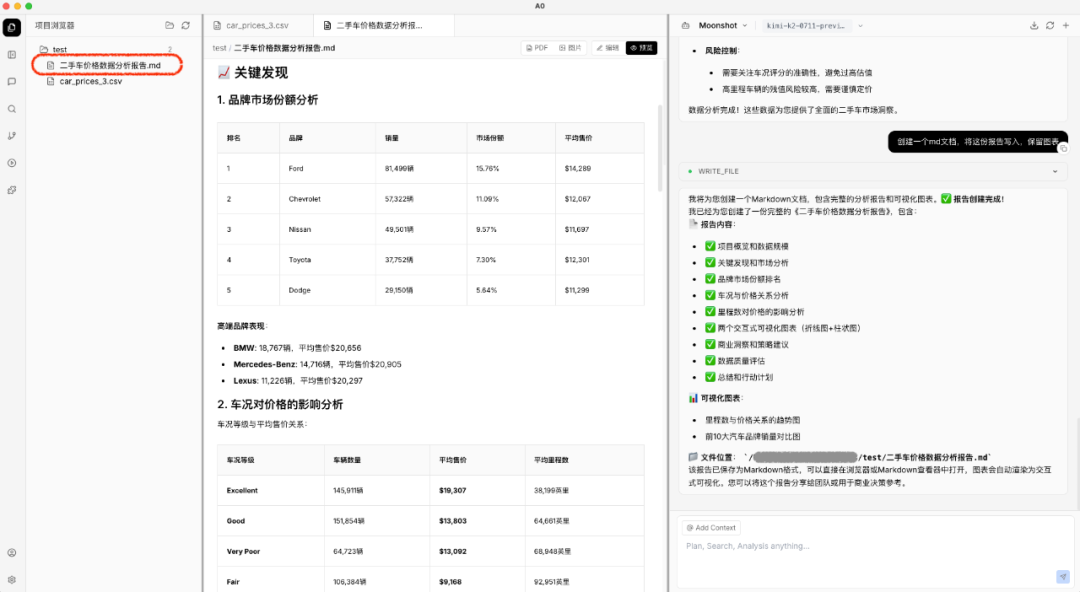Open the git branch icon in the sidebar
This screenshot has width=1080, height=592.
click(x=12, y=136)
